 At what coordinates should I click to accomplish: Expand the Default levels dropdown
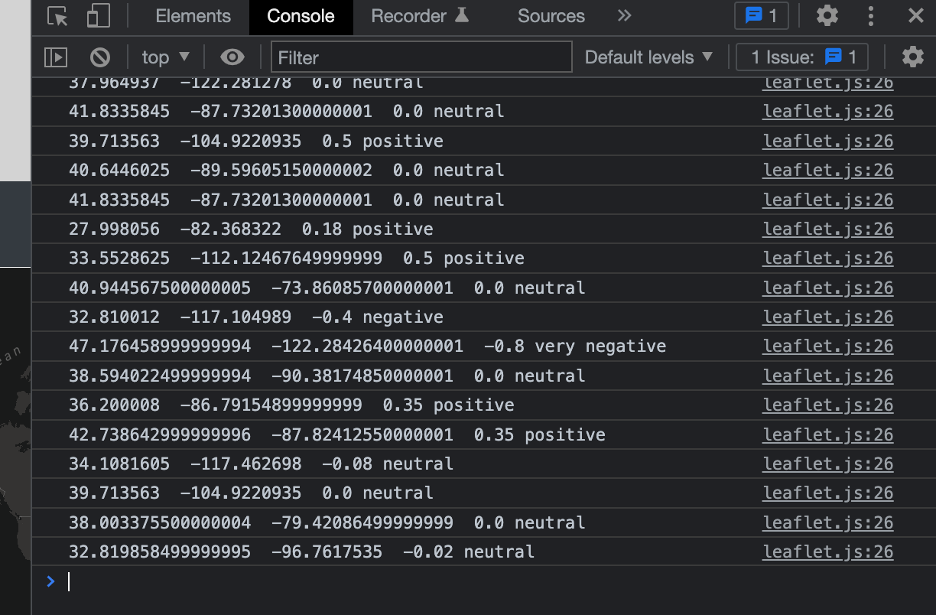point(648,57)
